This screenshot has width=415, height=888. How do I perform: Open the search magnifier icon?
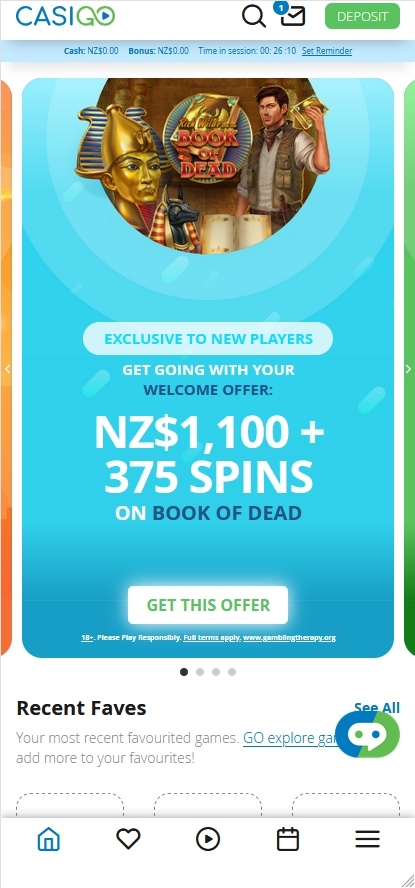tap(254, 16)
